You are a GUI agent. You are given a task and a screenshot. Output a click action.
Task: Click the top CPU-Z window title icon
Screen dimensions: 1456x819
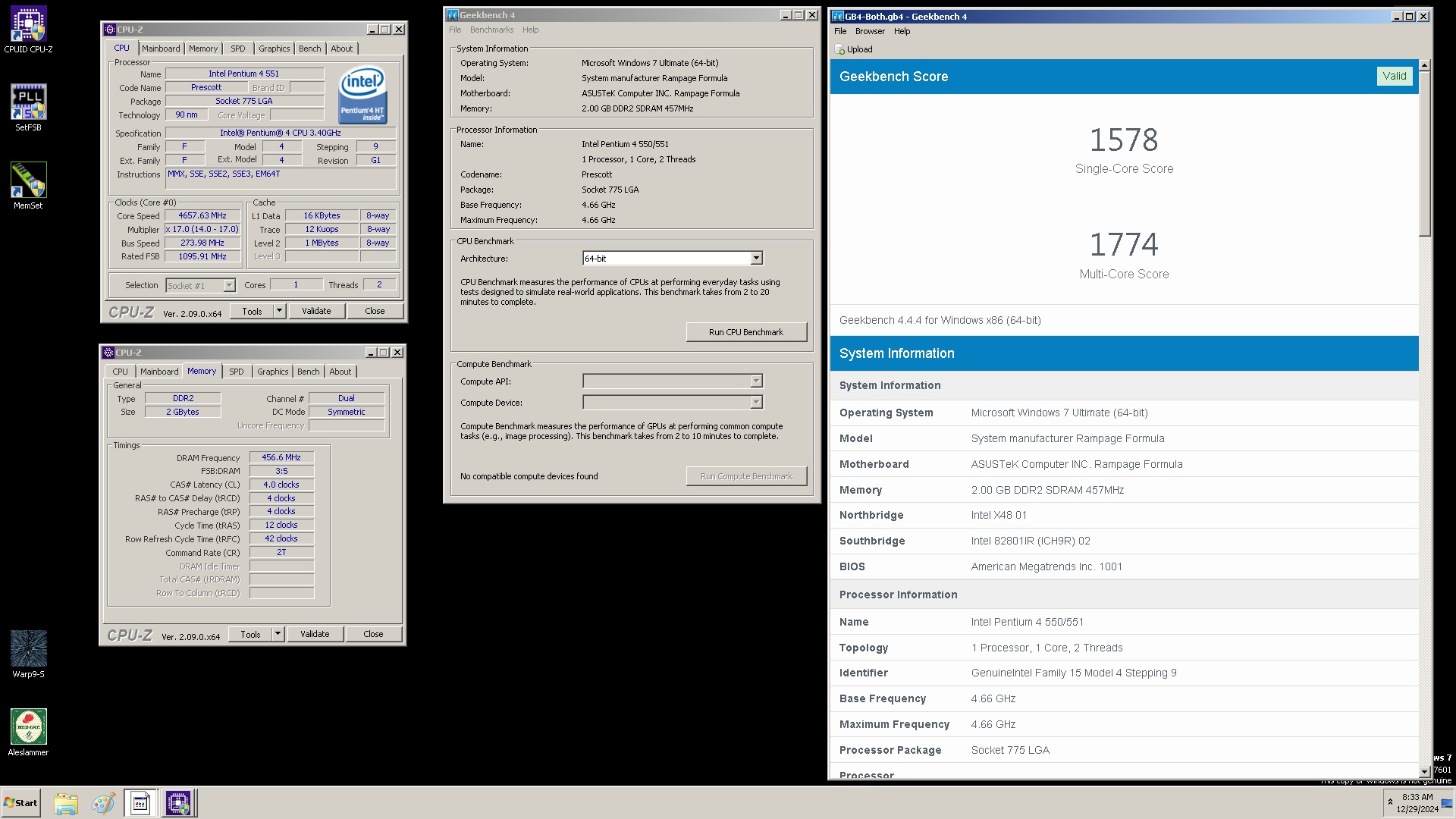click(109, 30)
